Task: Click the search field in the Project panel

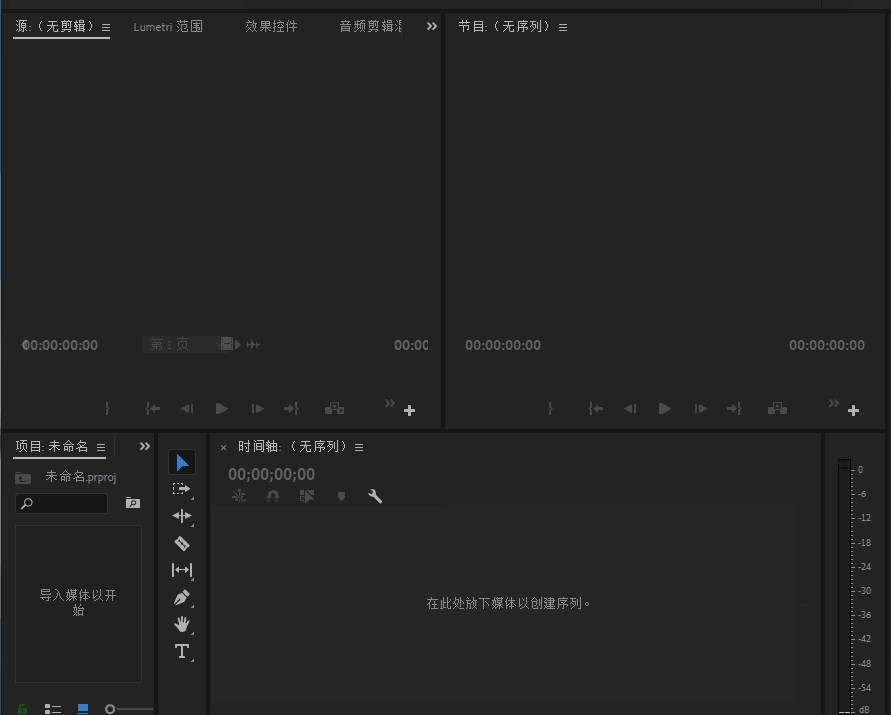Action: pyautogui.click(x=62, y=503)
